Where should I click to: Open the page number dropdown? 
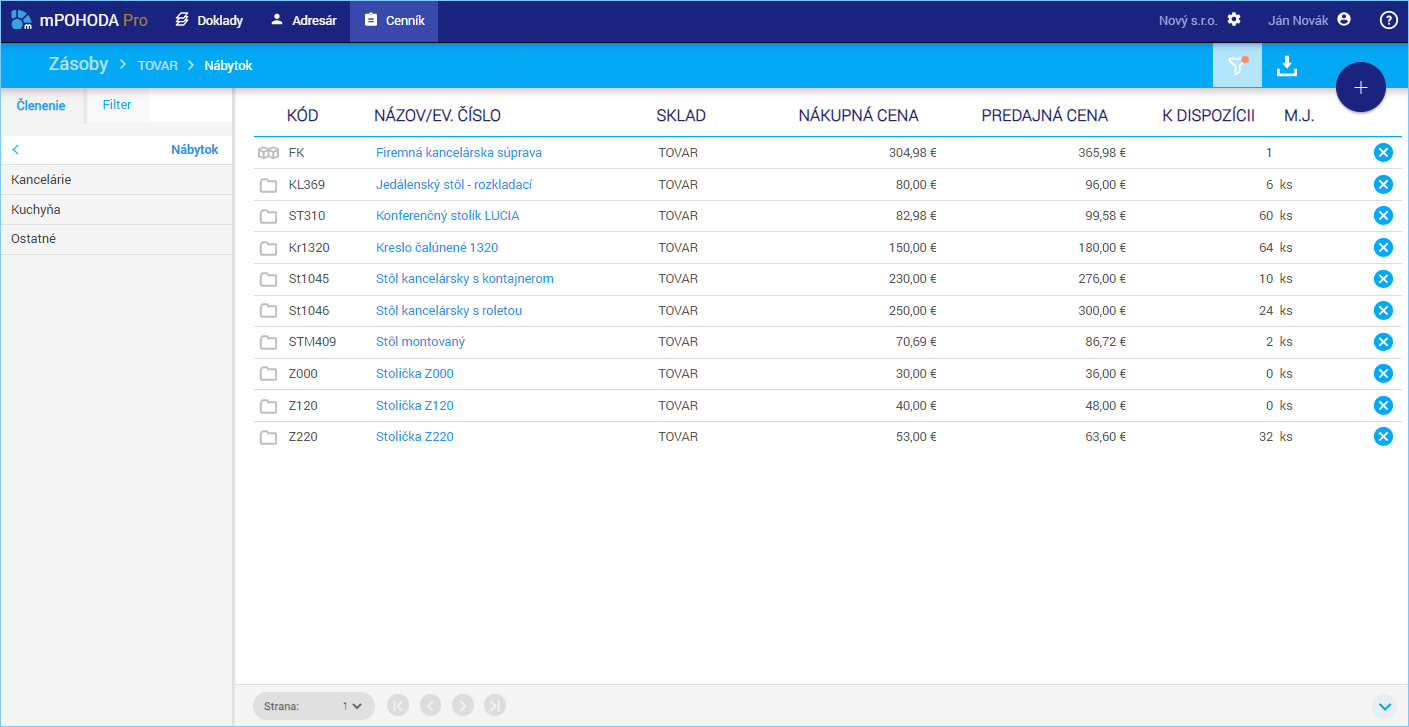click(x=351, y=706)
